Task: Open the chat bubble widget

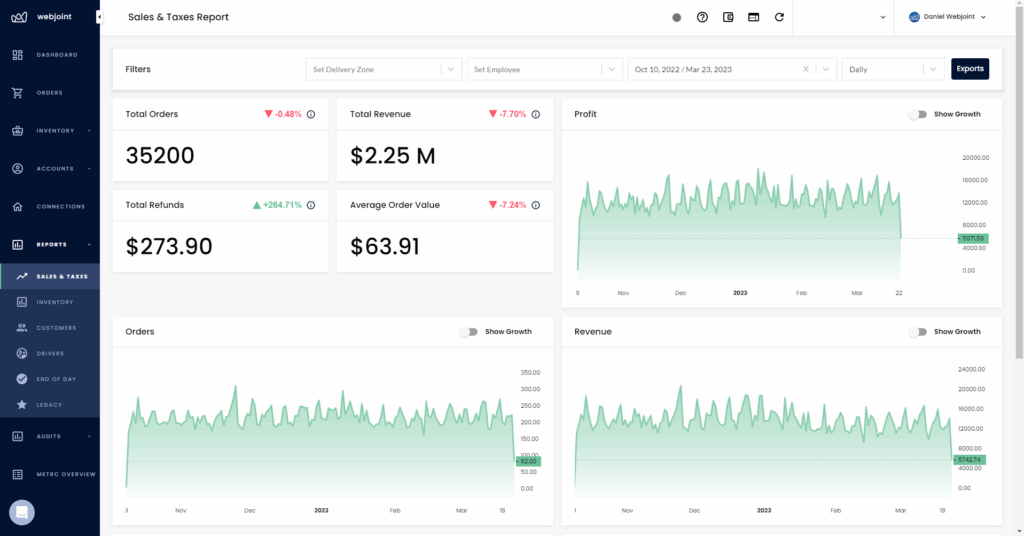Action: pyautogui.click(x=22, y=512)
